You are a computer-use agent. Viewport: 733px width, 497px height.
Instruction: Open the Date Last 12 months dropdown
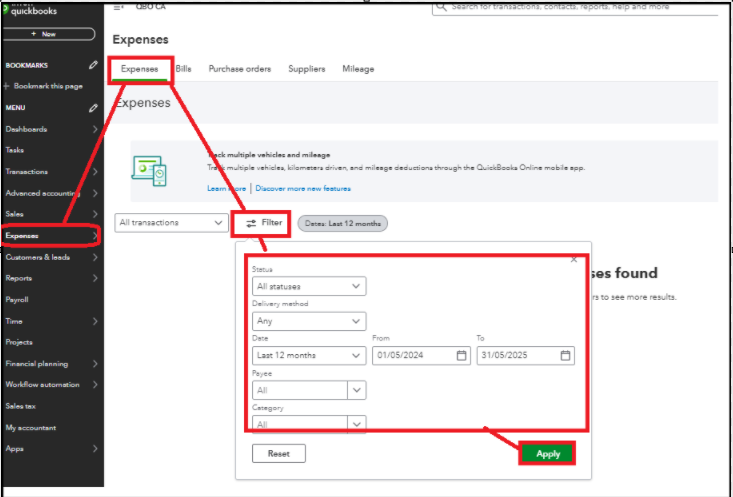point(309,355)
